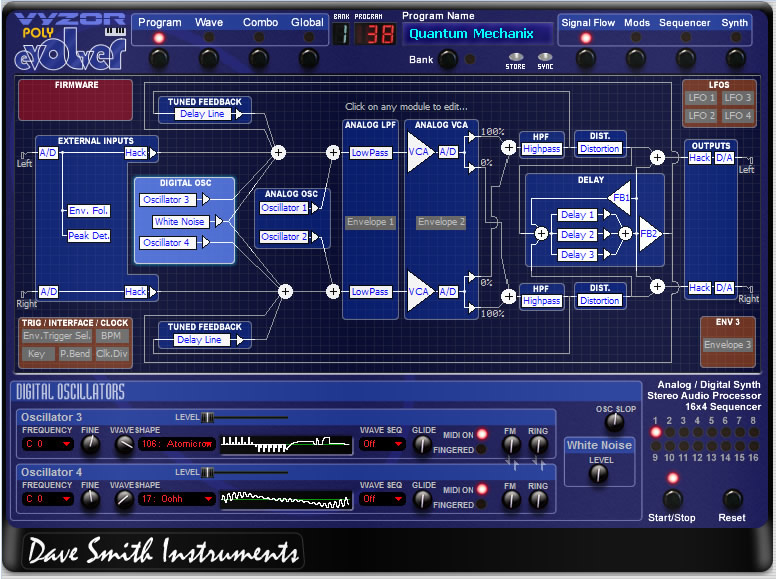Screen dimensions: 776x579
Task: Switch to the Mods view
Action: (636, 23)
